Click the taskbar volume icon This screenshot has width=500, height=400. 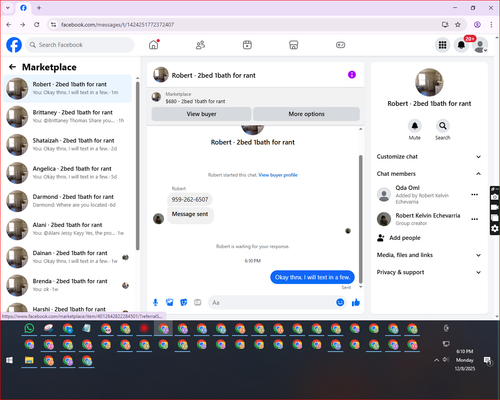(446, 360)
